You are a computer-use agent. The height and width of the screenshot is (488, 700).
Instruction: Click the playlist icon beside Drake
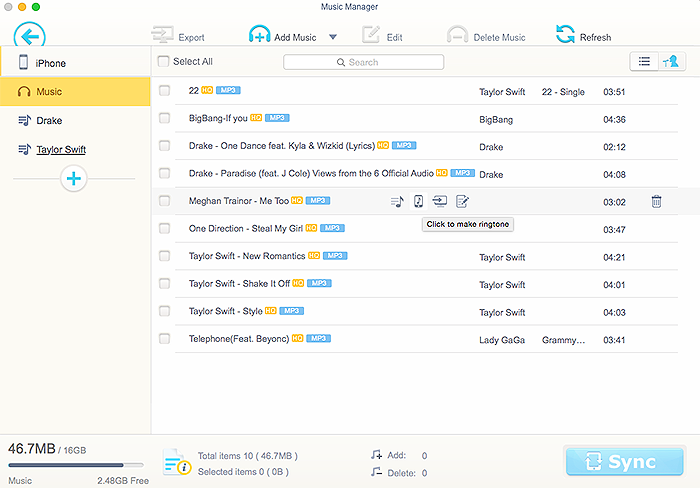click(25, 121)
